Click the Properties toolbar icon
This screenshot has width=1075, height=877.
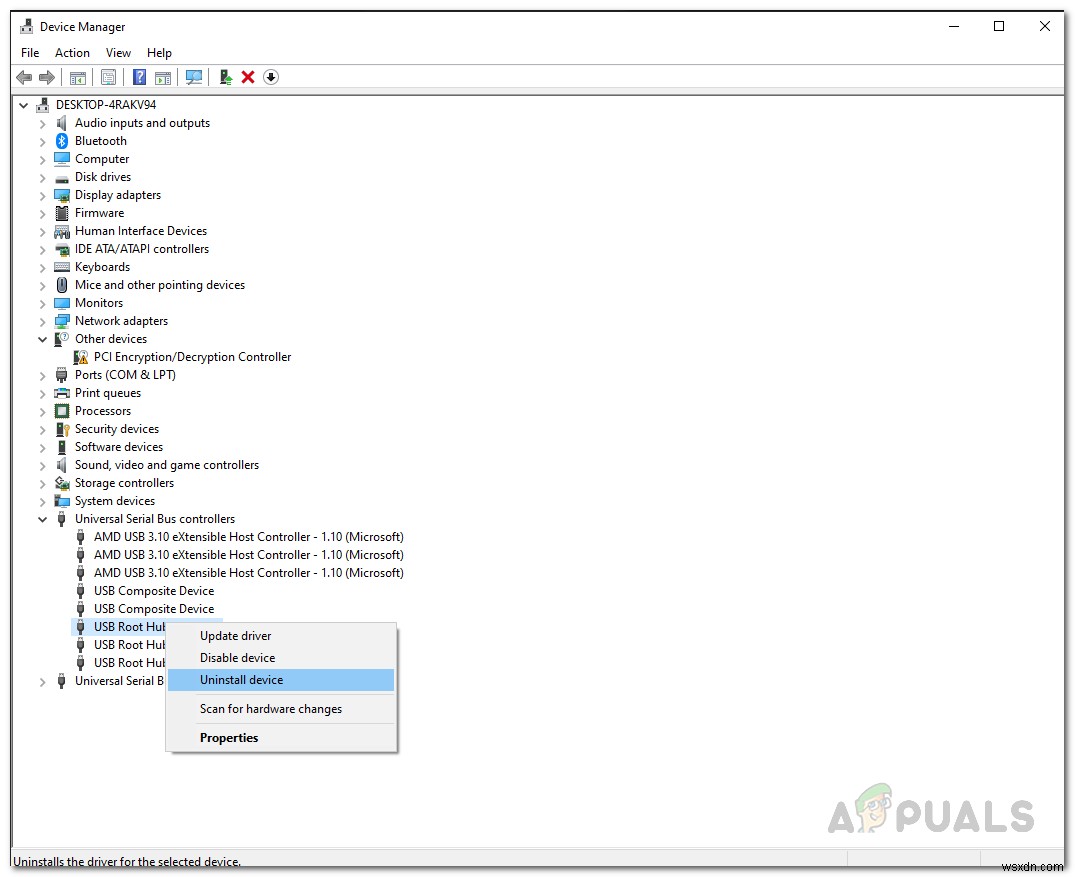108,77
